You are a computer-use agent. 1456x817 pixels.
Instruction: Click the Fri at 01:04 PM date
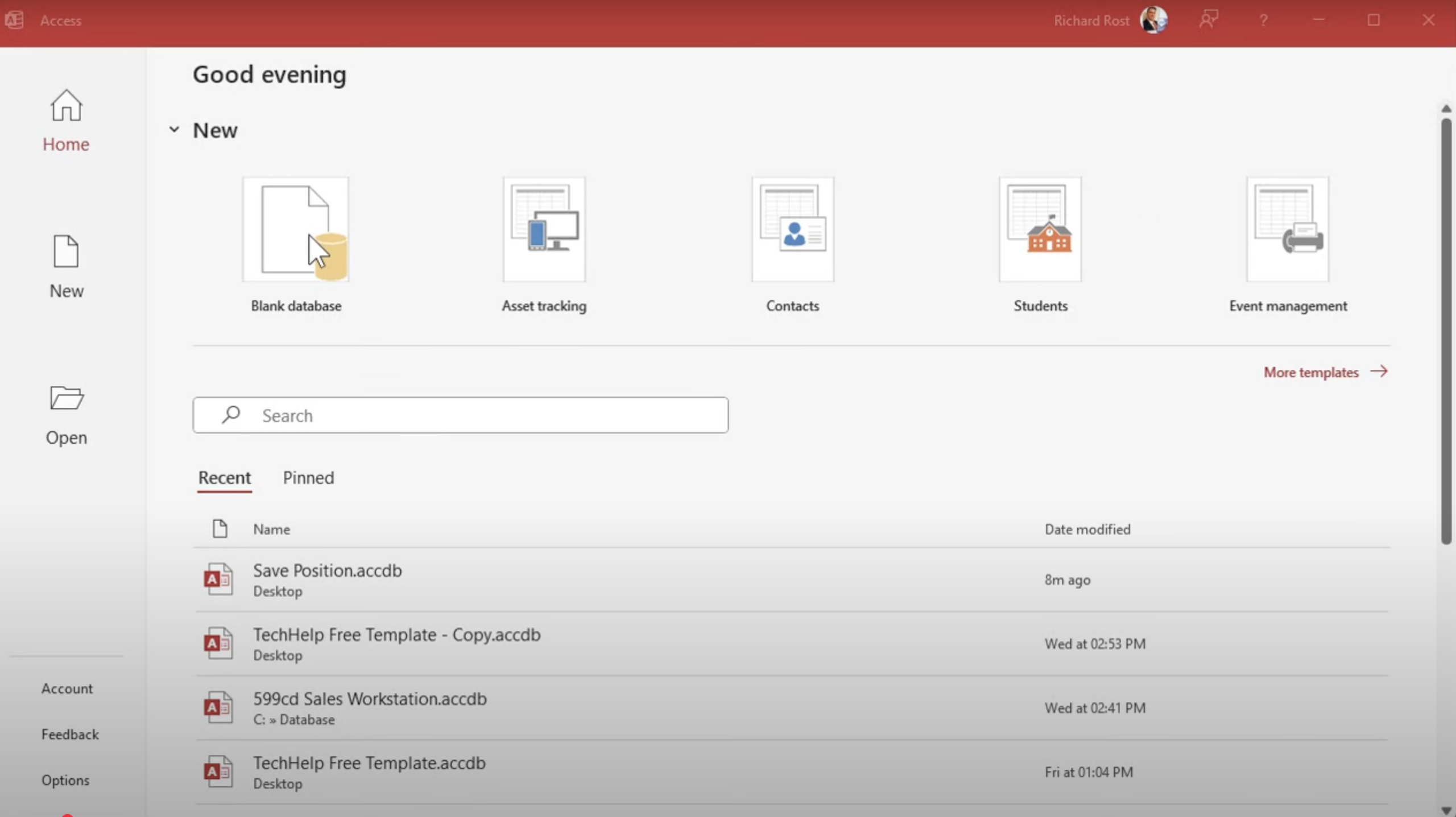[1089, 773]
